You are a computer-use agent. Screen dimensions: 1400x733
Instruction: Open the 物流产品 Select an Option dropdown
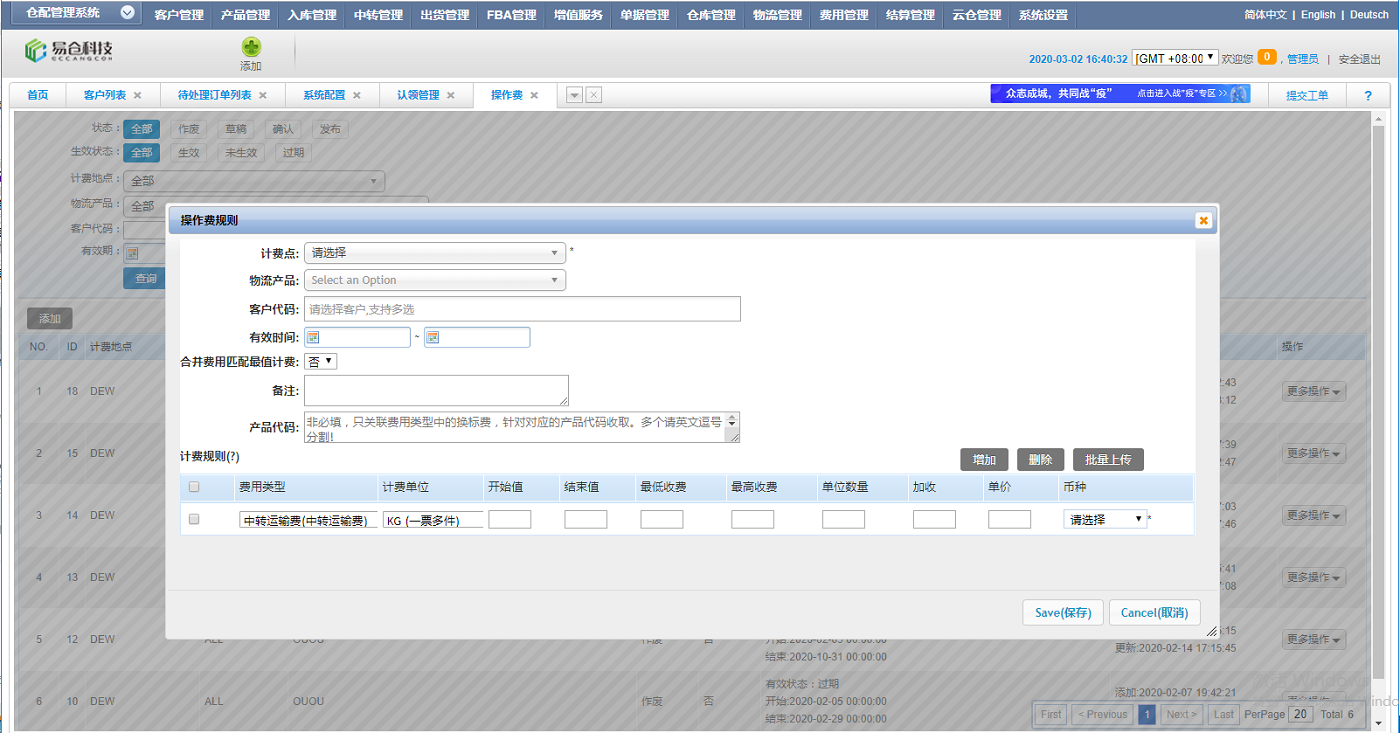(434, 280)
